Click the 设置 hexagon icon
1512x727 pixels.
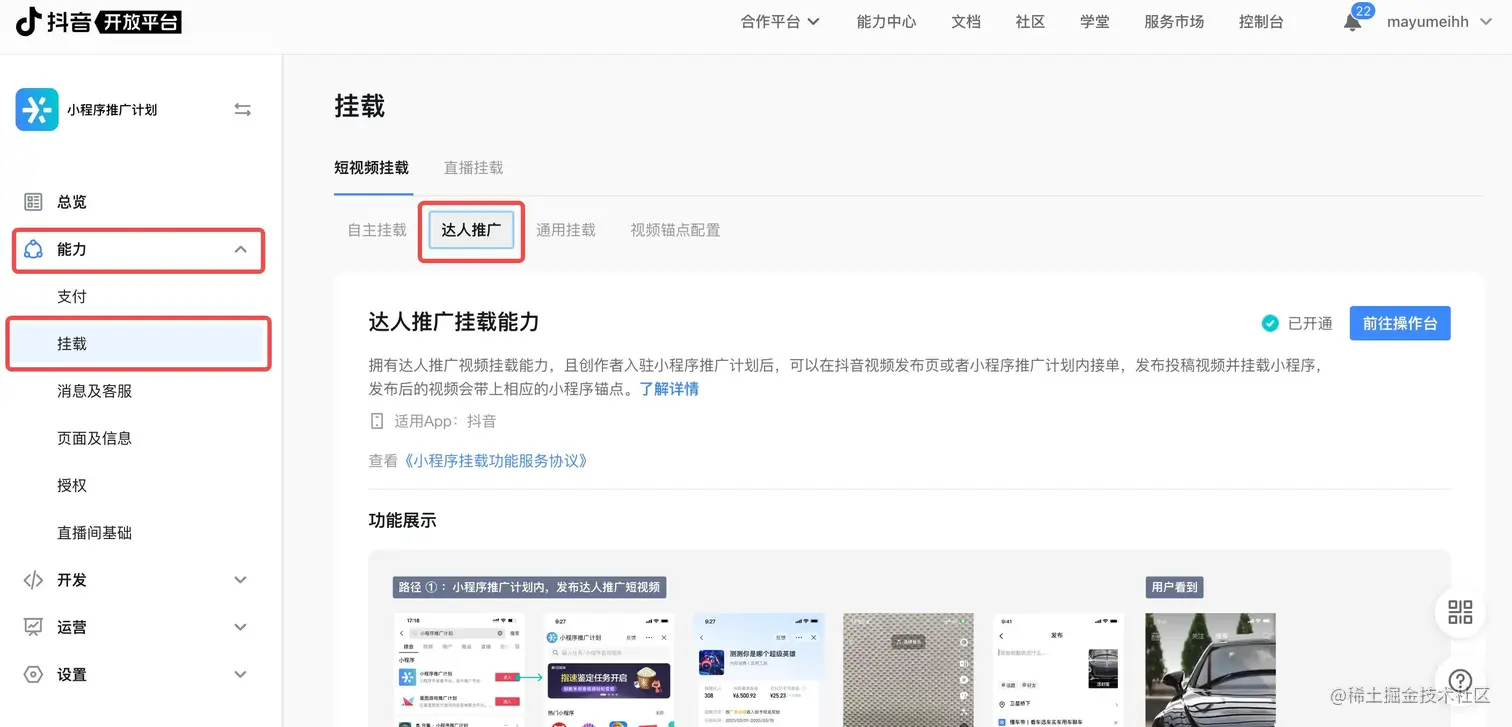33,674
